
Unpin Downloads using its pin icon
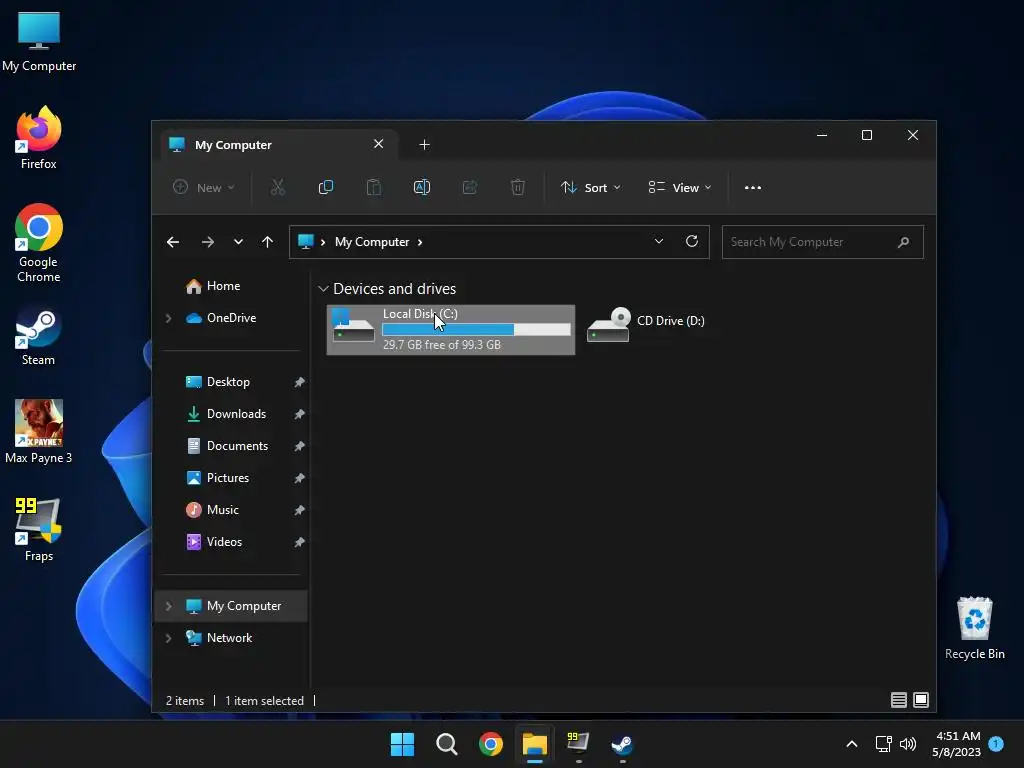(299, 414)
